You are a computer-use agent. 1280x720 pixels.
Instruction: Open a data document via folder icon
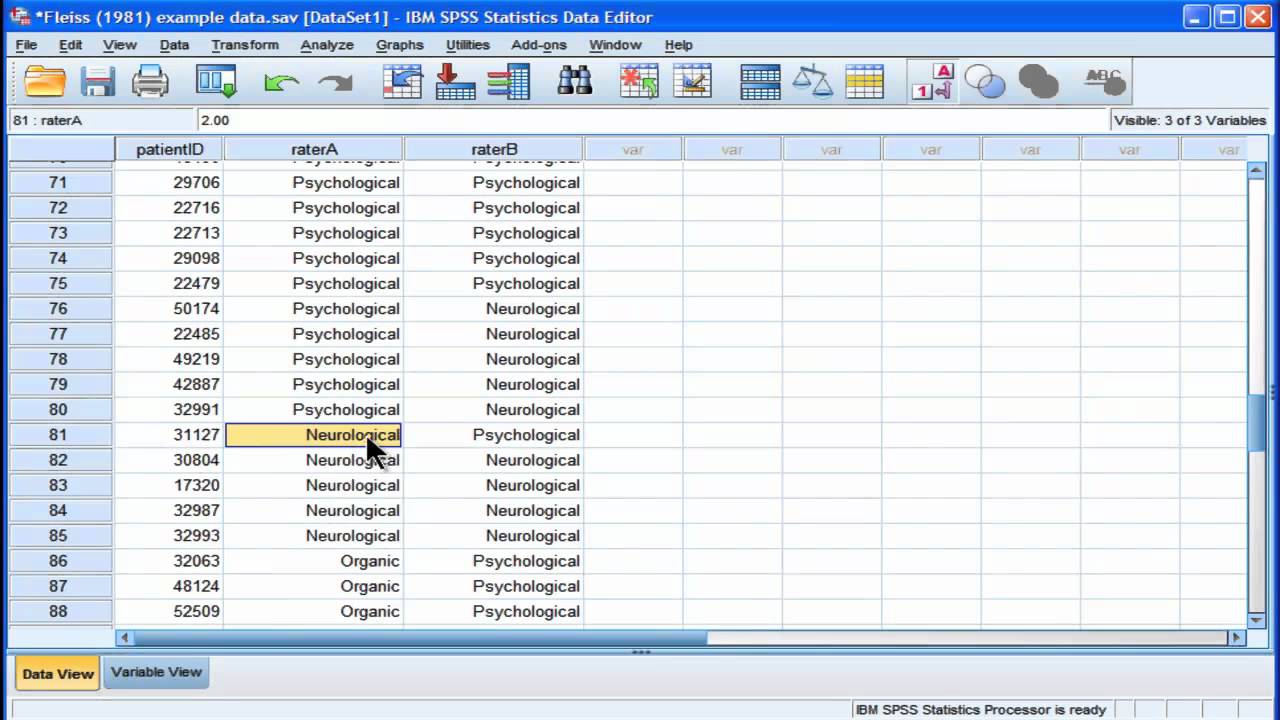(x=45, y=81)
